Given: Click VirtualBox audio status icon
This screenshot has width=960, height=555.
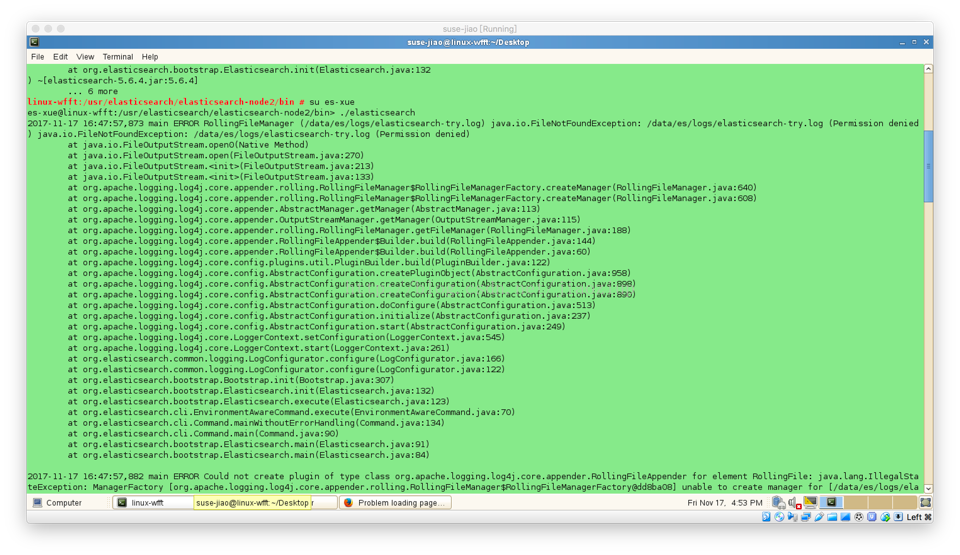Looking at the screenshot, I should [x=793, y=517].
